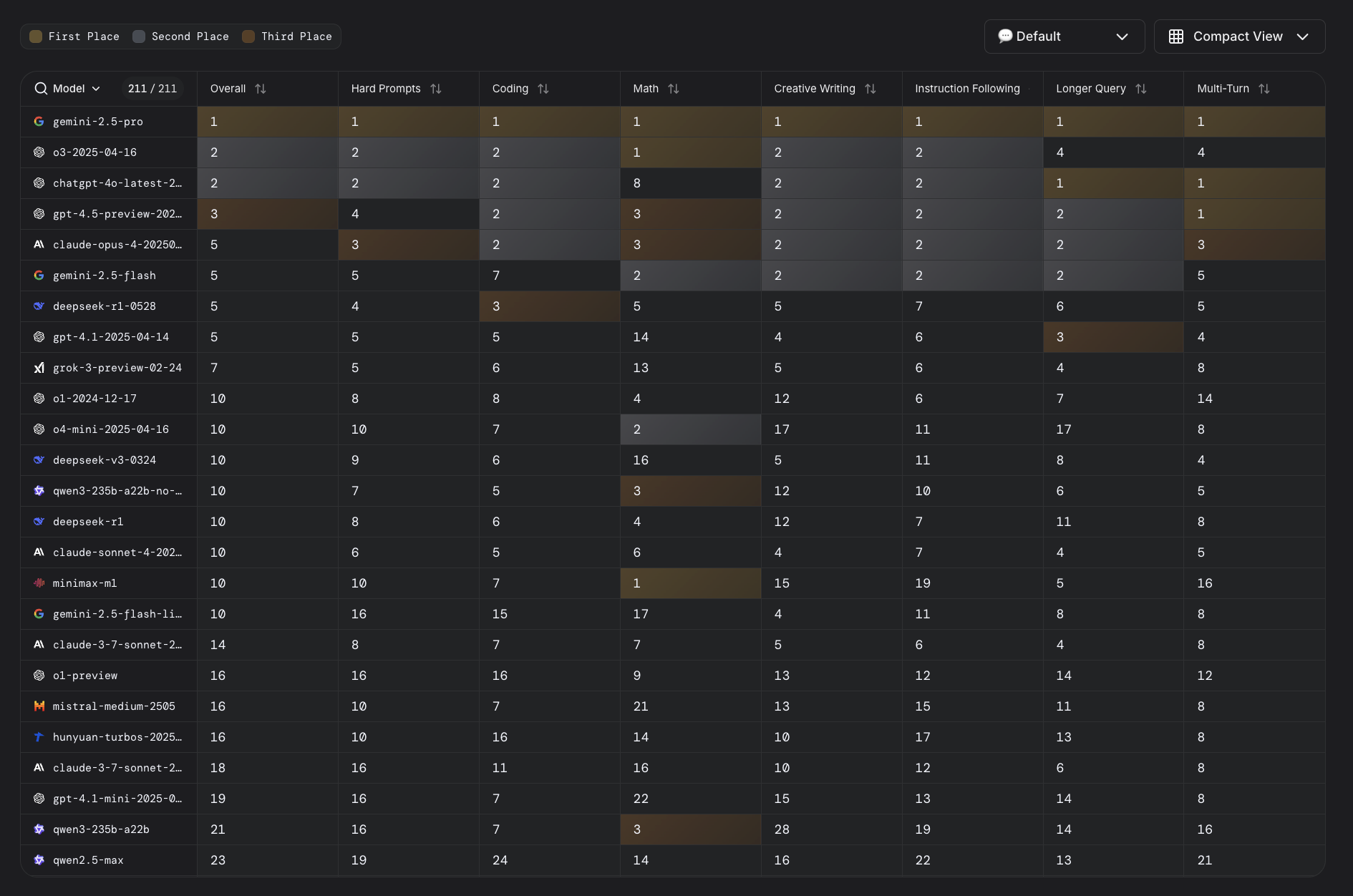Click the sort arrows icon for Coding
The image size is (1353, 896).
click(x=543, y=89)
